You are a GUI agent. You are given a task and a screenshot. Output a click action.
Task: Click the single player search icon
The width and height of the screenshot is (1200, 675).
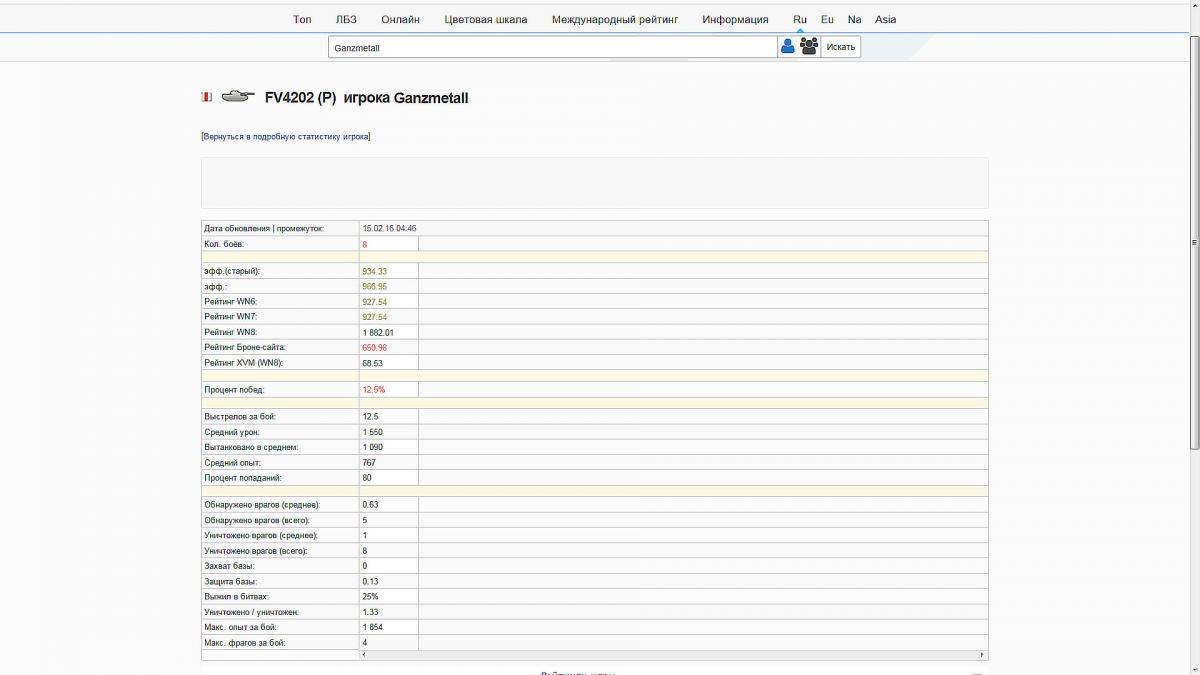pos(788,46)
